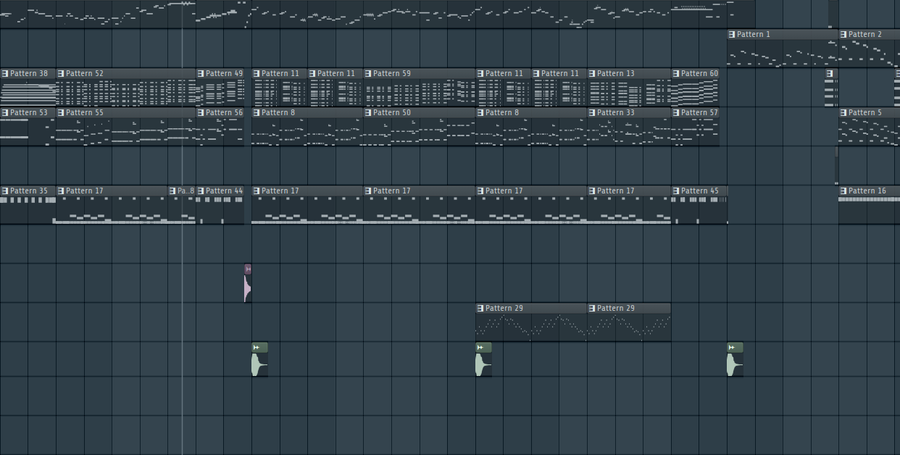Open the Pattern 49 clip menu icon

[x=201, y=73]
